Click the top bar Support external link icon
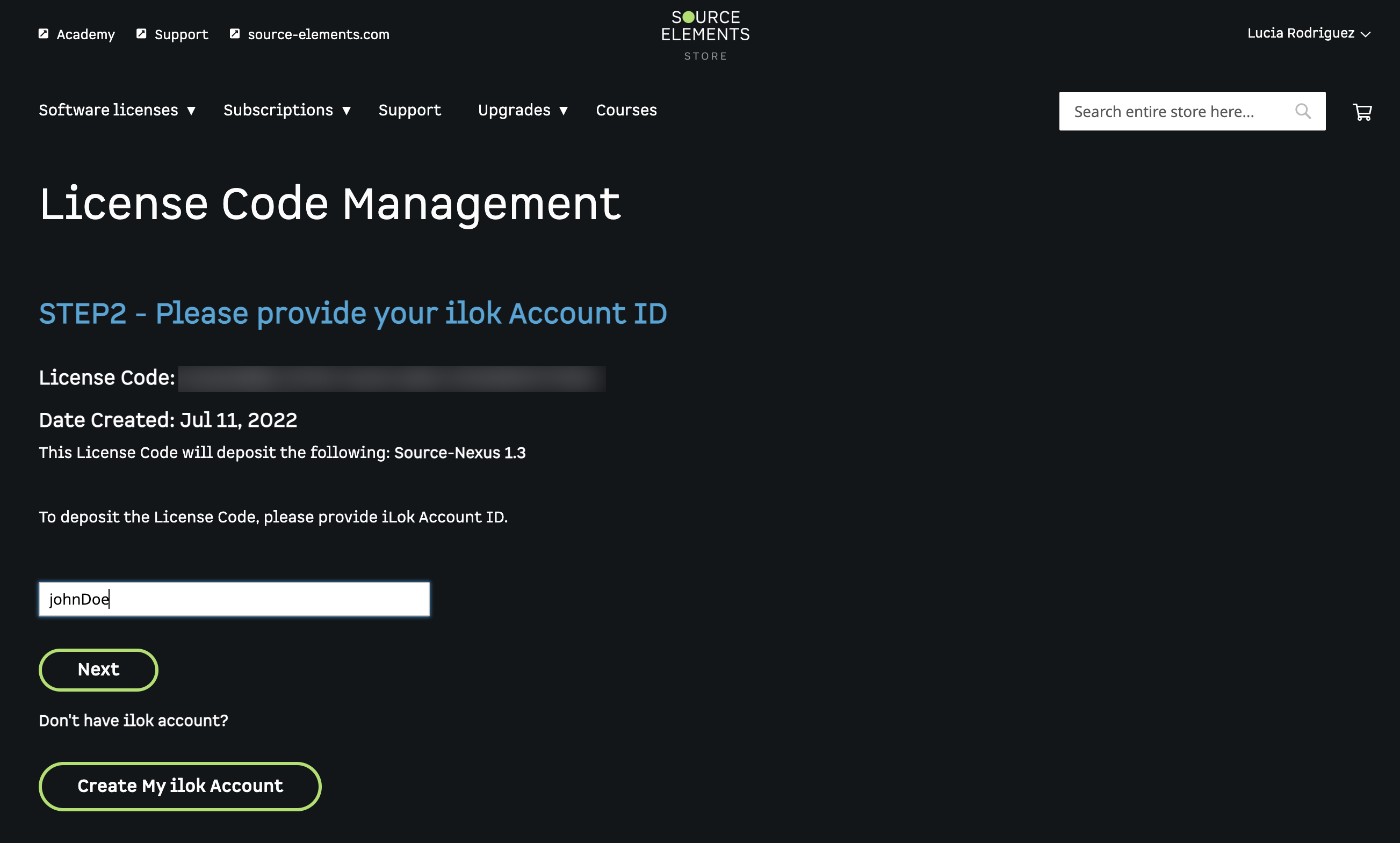This screenshot has width=1400, height=843. point(141,33)
